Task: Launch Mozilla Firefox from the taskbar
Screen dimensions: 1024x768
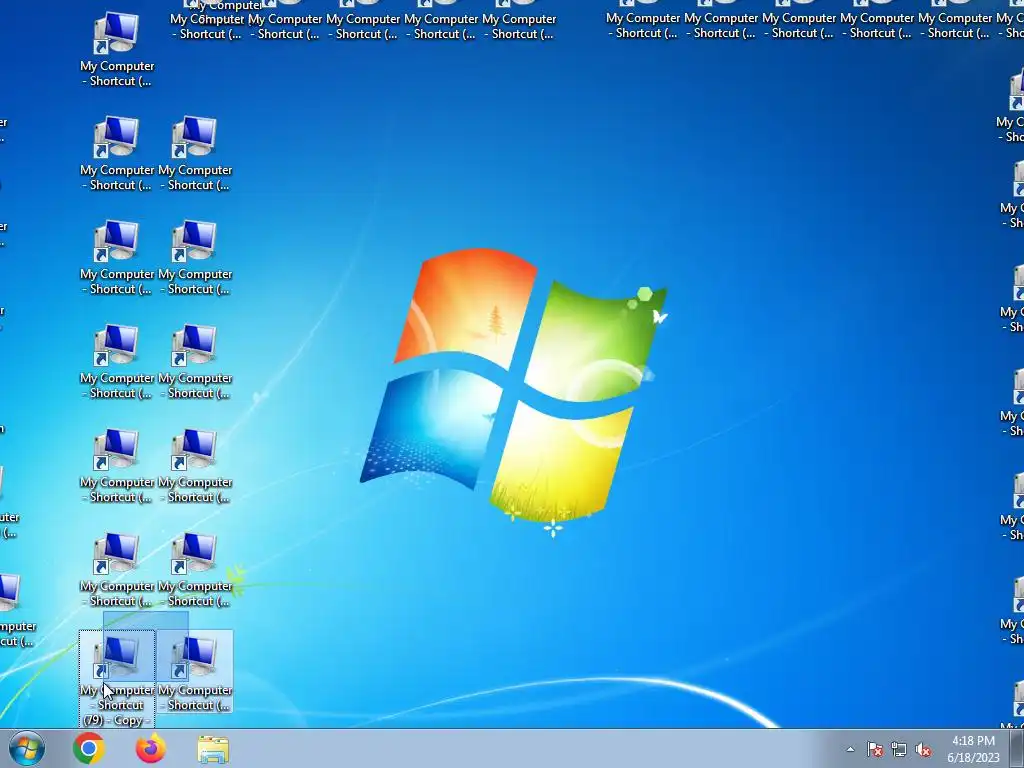Action: [x=151, y=748]
